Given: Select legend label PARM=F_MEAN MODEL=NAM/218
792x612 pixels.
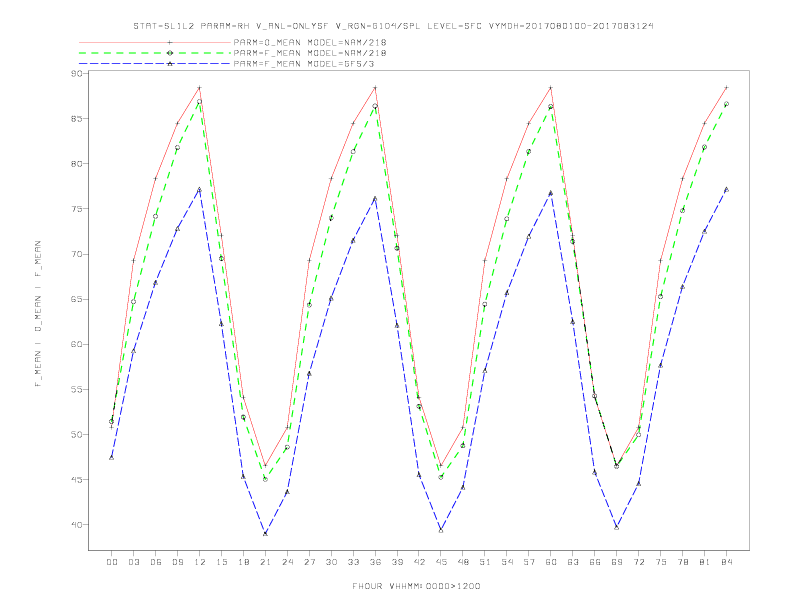Looking at the screenshot, I should (x=310, y=53).
